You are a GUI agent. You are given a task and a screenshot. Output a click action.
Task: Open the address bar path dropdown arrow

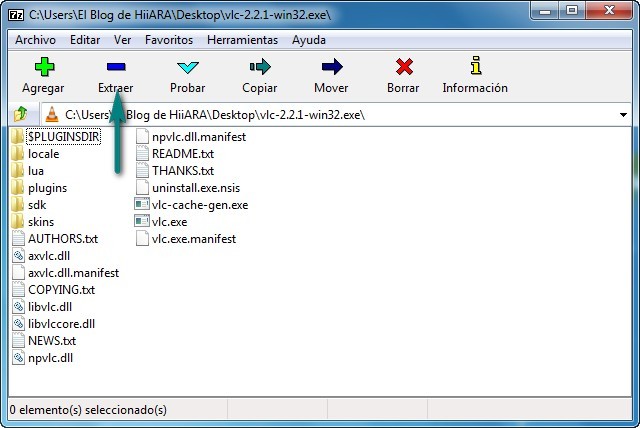[623, 115]
